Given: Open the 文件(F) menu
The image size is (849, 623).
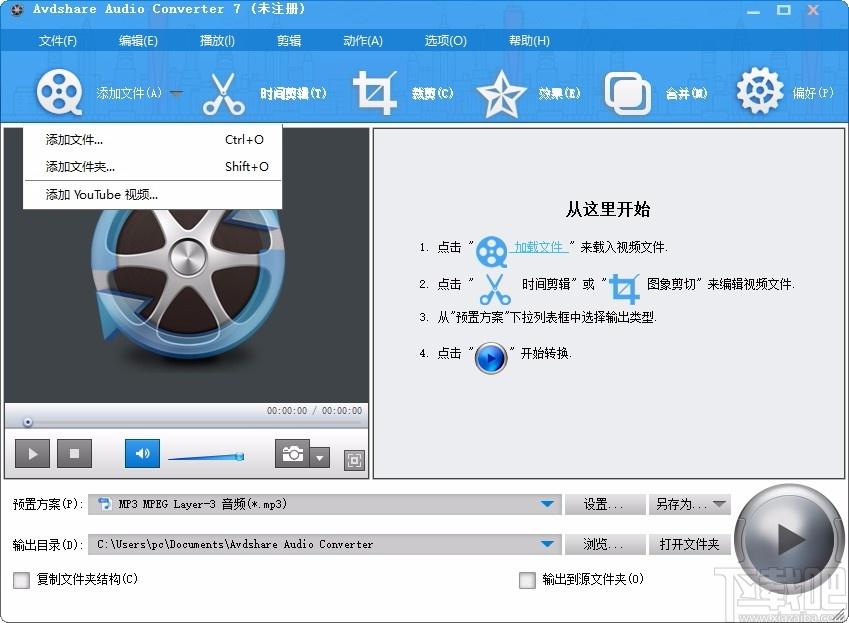Looking at the screenshot, I should pos(58,41).
